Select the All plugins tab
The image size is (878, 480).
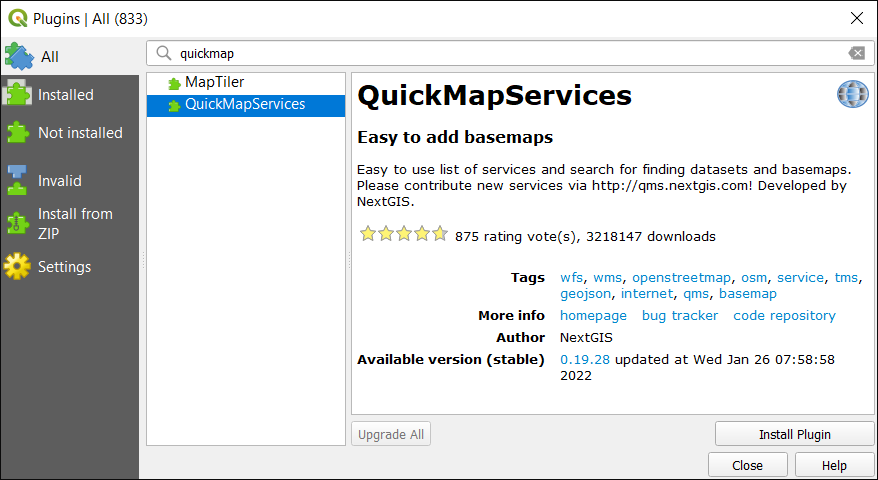69,57
